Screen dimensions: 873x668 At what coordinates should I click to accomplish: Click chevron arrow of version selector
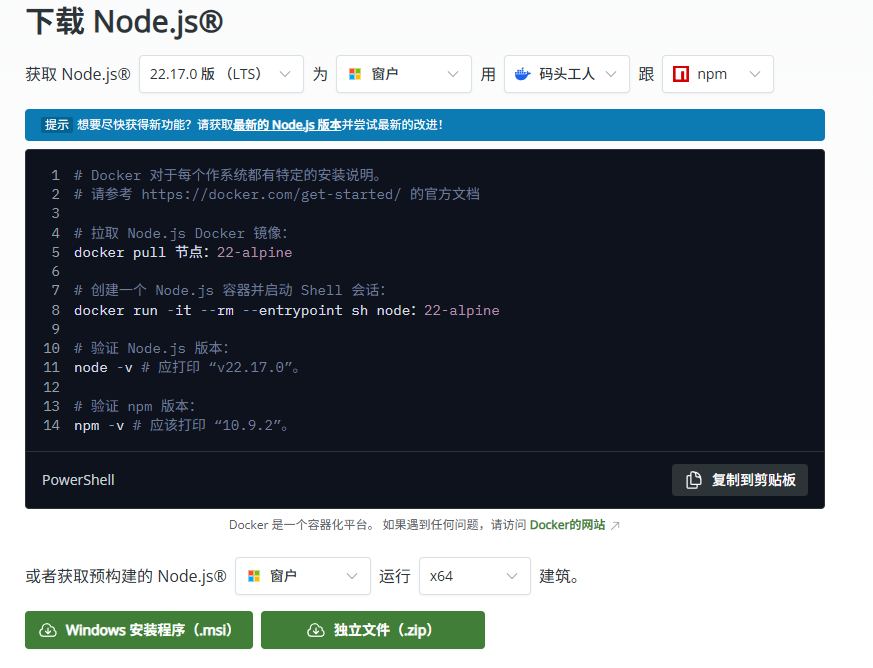[x=285, y=74]
